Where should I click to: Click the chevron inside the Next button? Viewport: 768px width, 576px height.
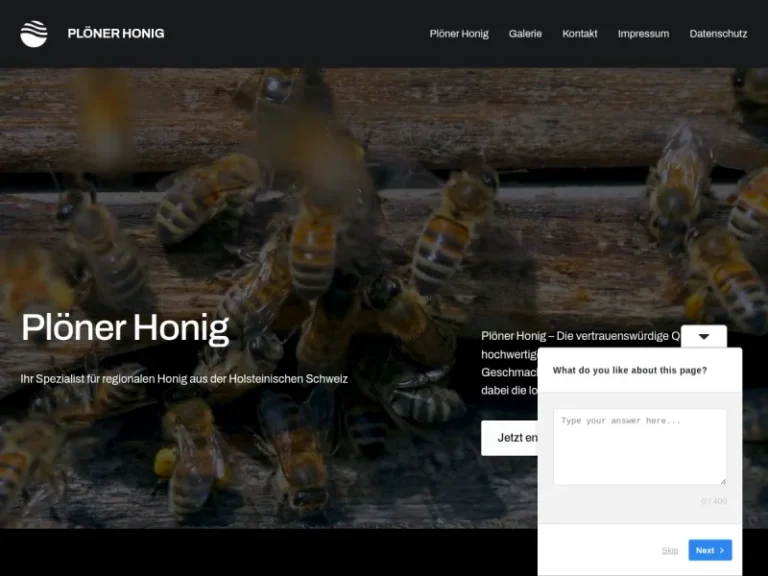722,551
